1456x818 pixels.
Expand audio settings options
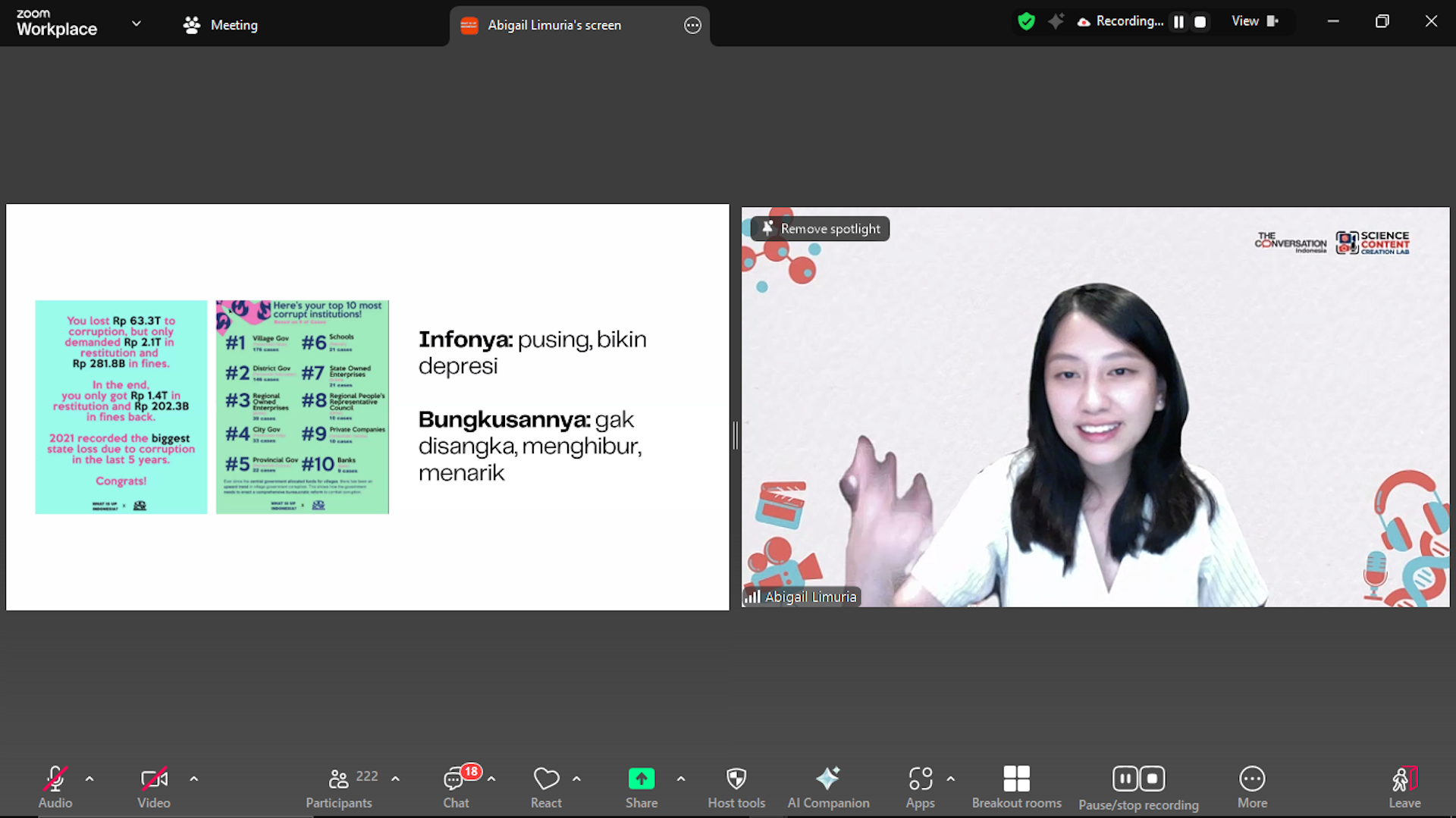89,779
